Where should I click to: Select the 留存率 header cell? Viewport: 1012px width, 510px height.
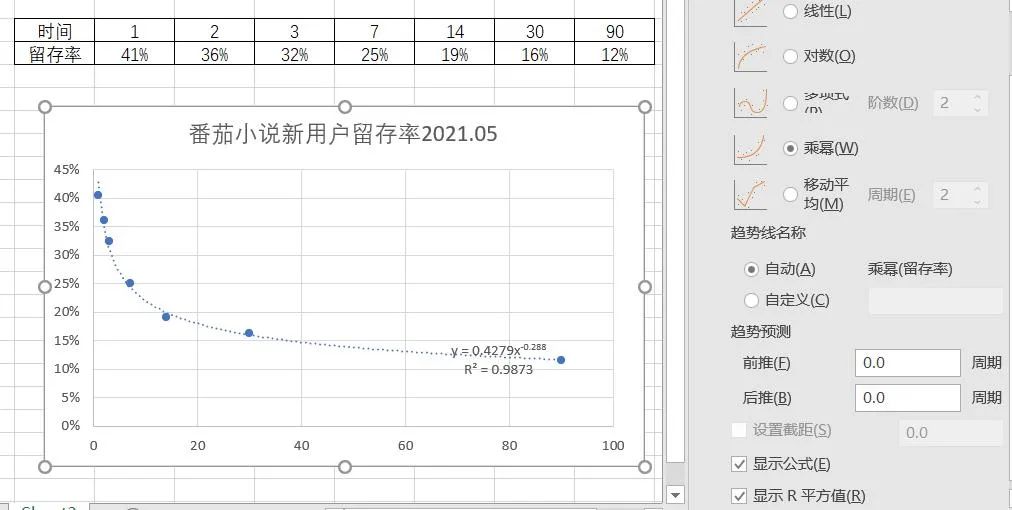point(55,54)
